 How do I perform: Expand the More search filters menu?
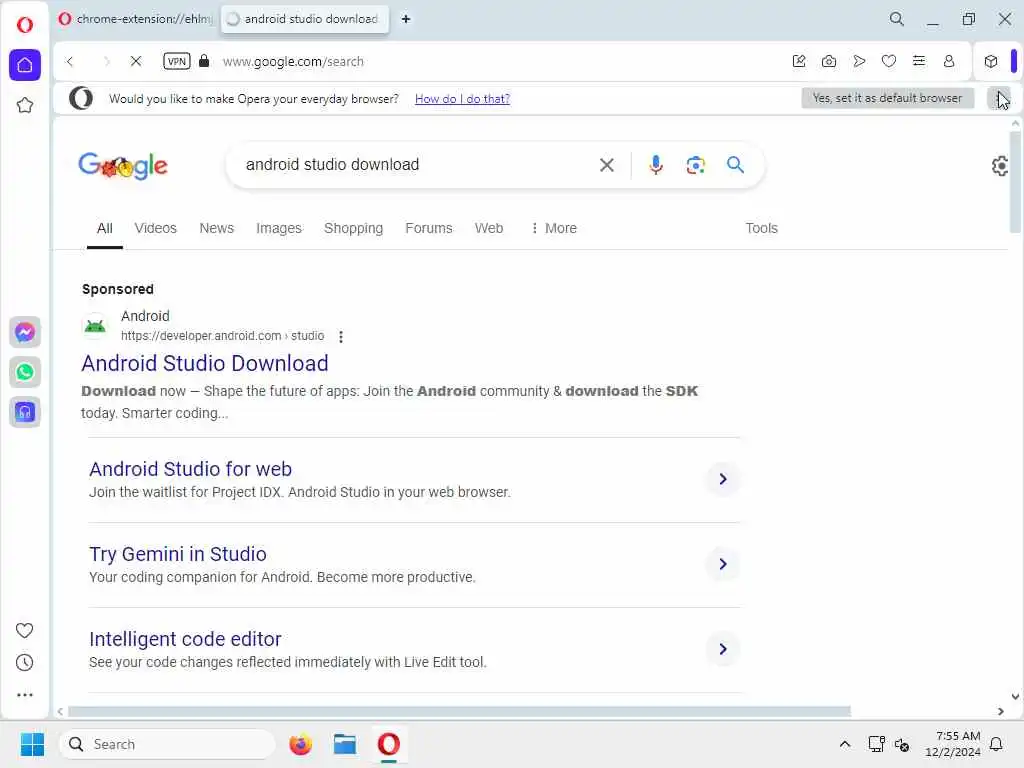(x=554, y=228)
